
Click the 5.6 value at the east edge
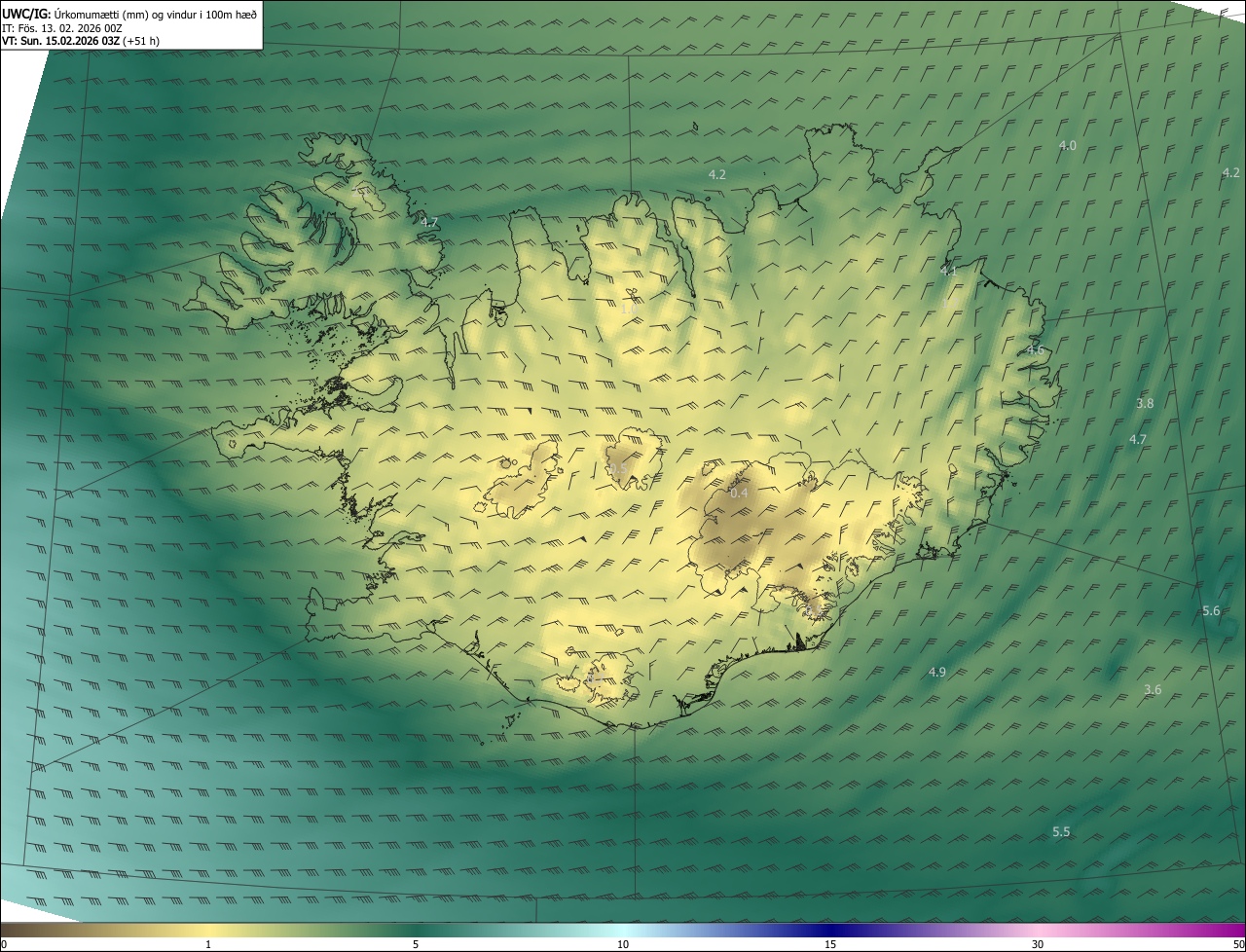[1211, 611]
